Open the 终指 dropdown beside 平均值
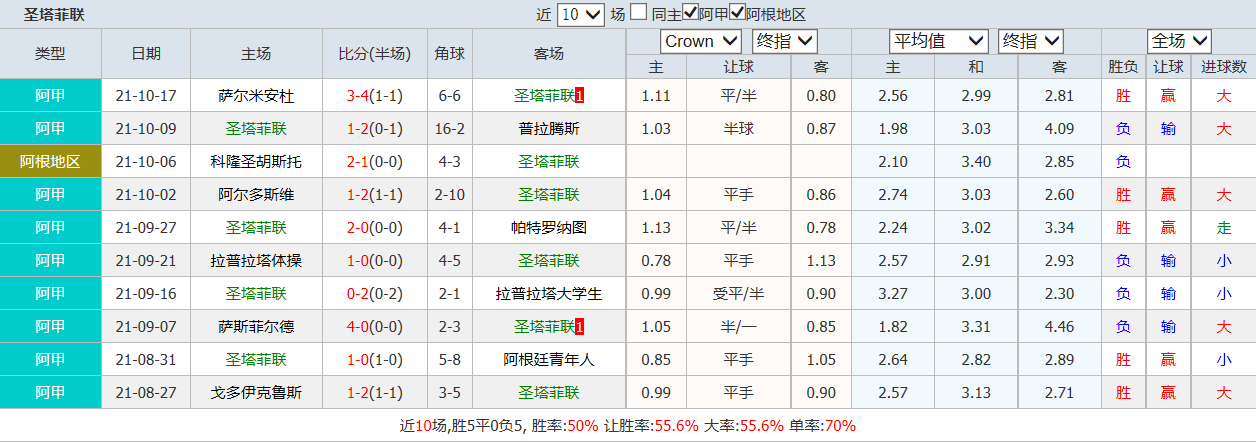 point(1030,41)
